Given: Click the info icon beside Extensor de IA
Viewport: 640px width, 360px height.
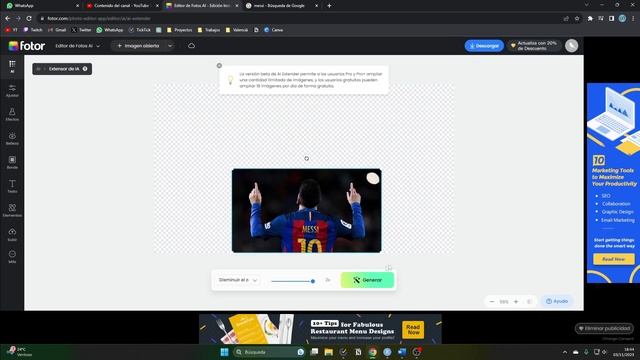Looking at the screenshot, I should point(85,69).
